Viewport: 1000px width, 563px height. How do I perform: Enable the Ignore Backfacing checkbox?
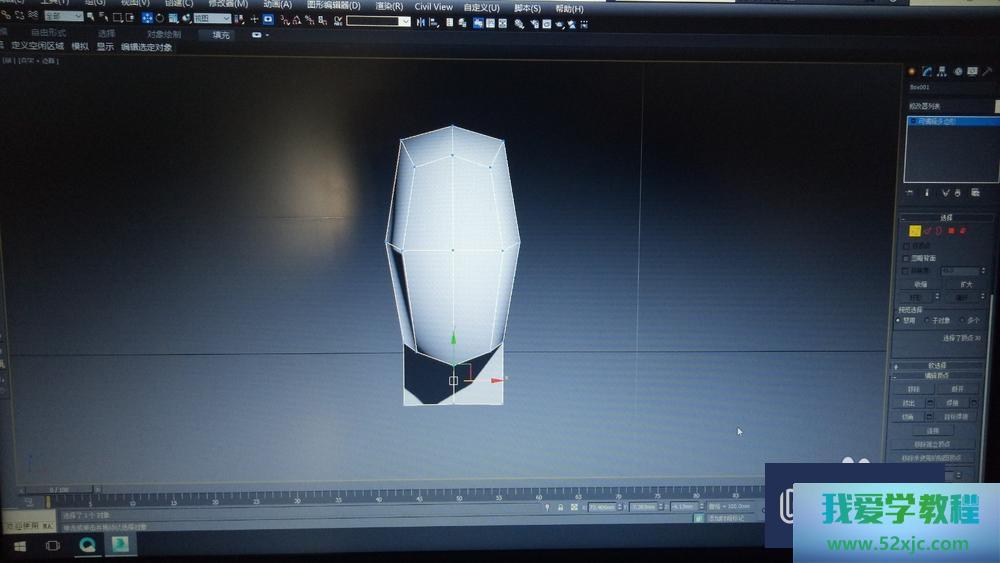tap(907, 258)
